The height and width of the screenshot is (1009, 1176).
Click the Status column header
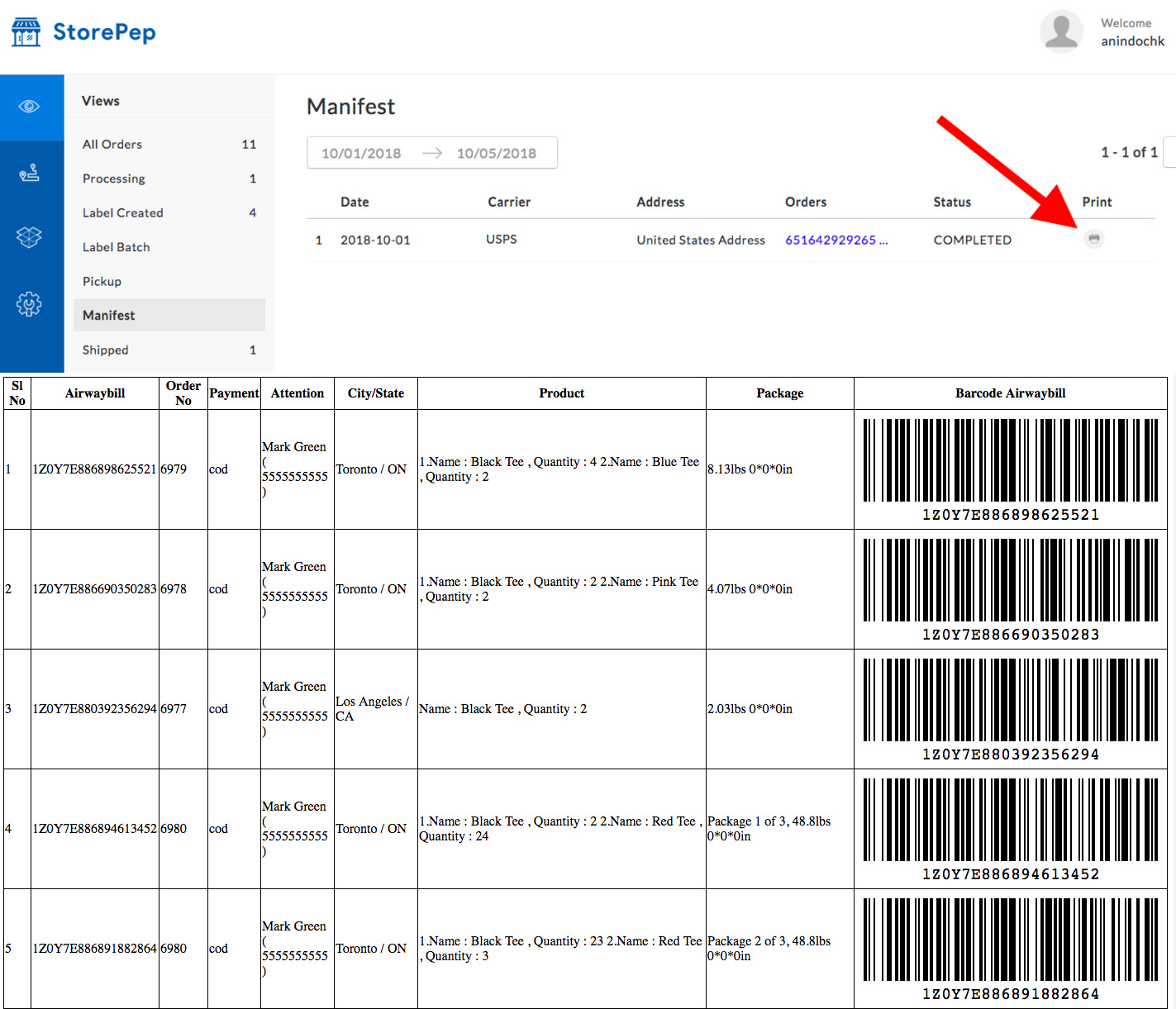pyautogui.click(x=952, y=202)
